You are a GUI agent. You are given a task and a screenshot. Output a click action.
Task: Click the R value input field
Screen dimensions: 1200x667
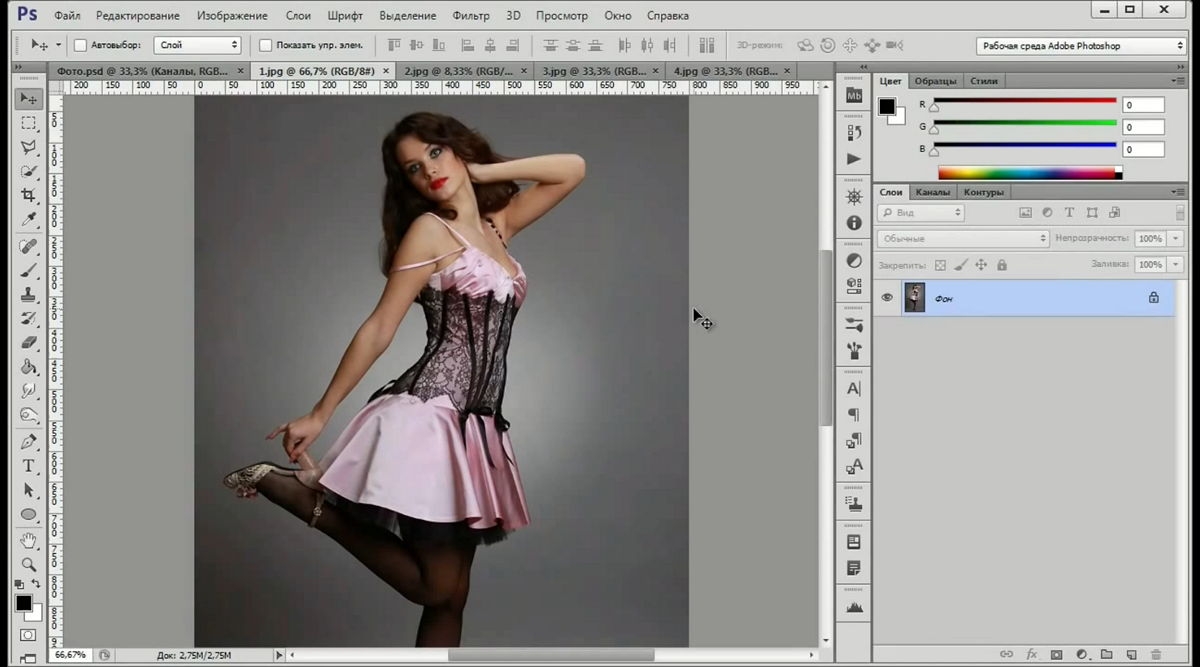(x=1143, y=104)
